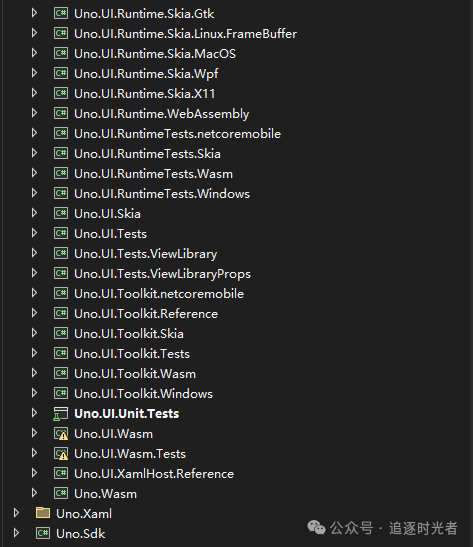Select Uno.UI.Toolkit.Reference in the tree
The height and width of the screenshot is (547, 473).
(x=146, y=314)
